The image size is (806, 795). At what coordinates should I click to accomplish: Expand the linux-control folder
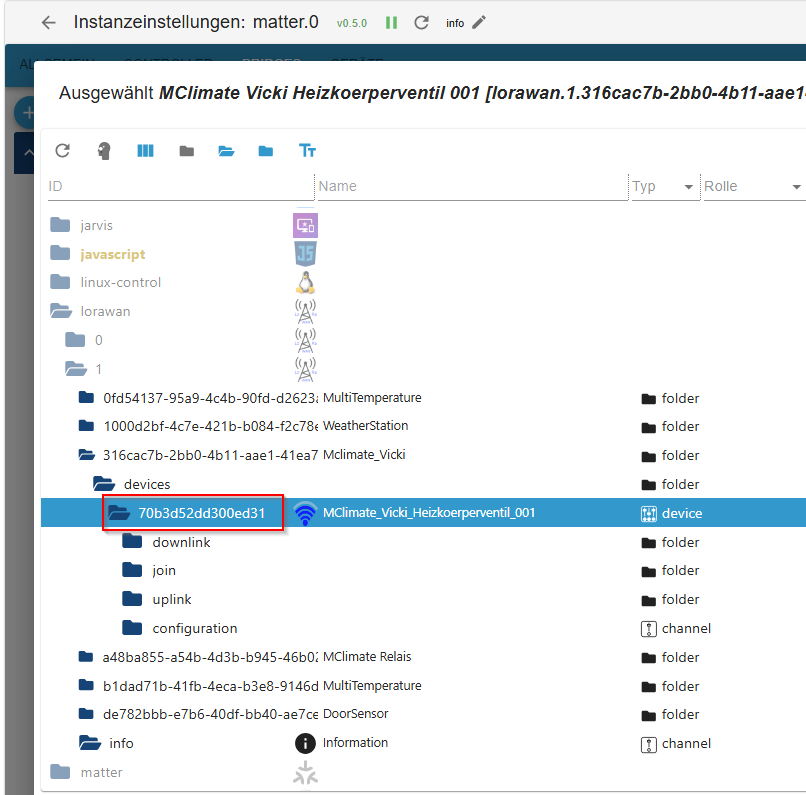[60, 282]
